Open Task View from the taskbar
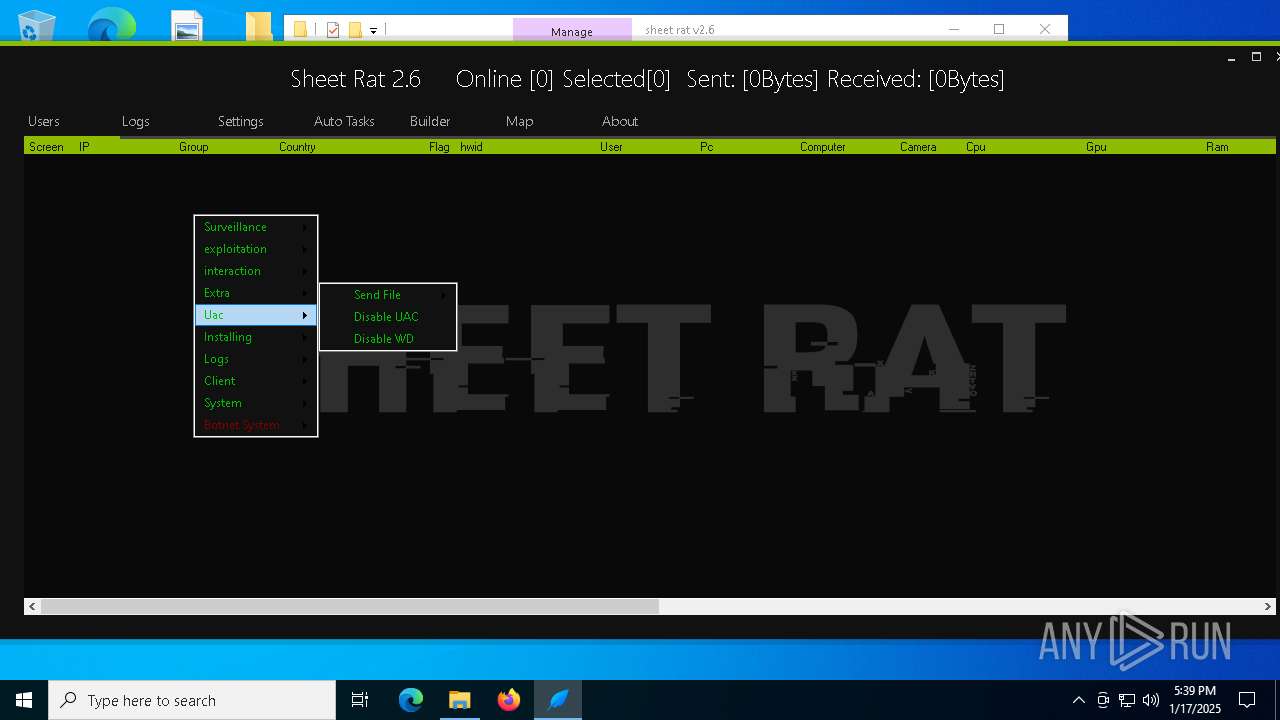 click(x=360, y=700)
